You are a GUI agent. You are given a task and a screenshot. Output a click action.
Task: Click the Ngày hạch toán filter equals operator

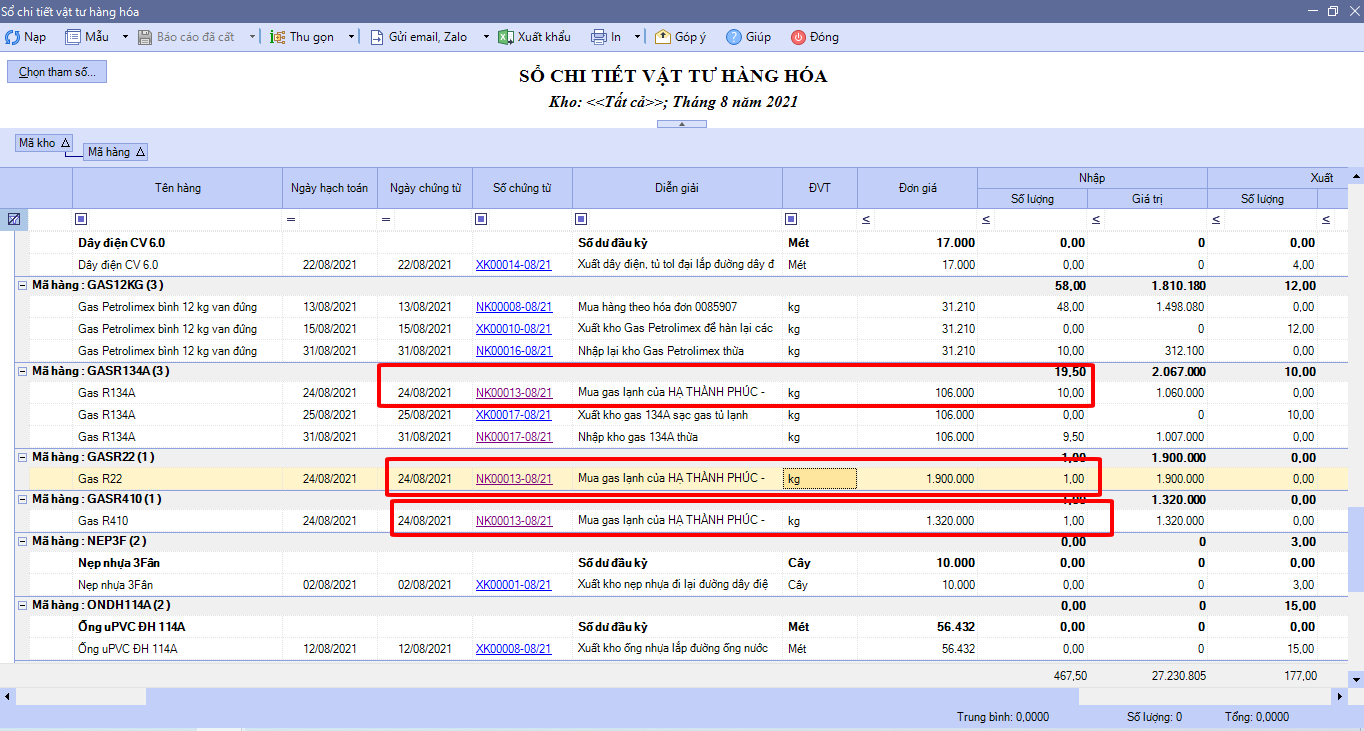291,219
